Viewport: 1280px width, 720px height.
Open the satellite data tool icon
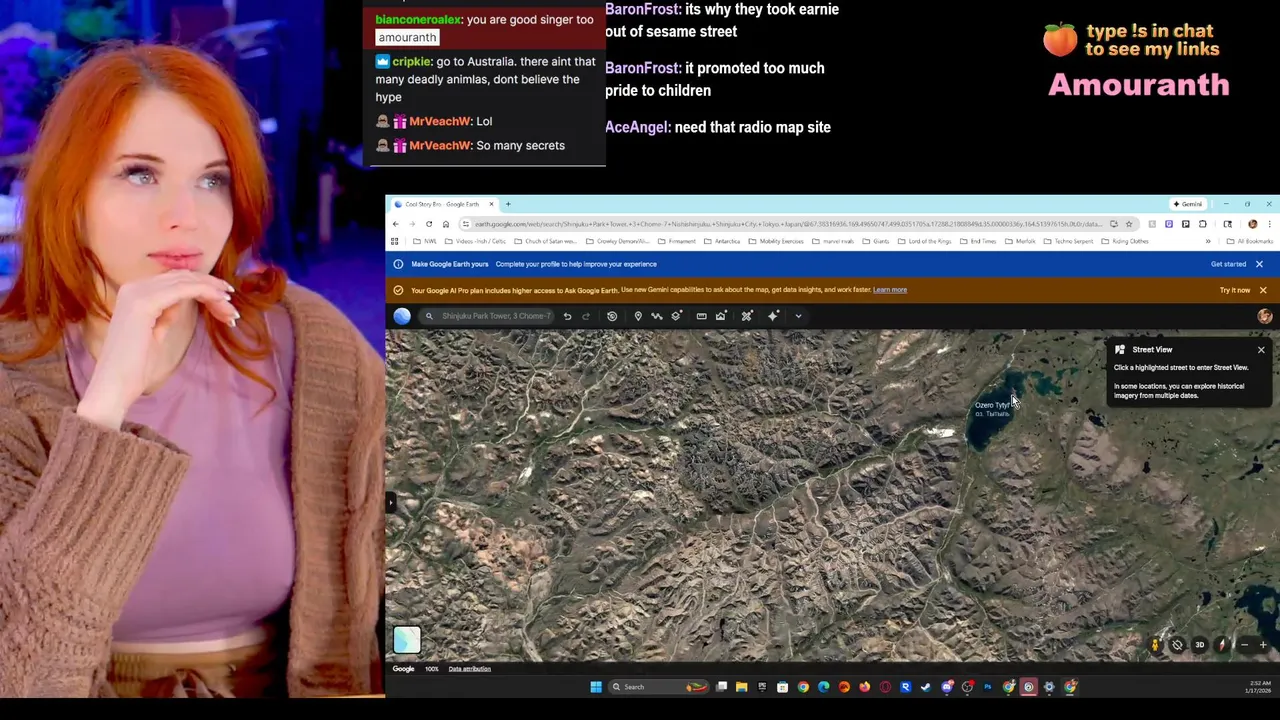(747, 316)
